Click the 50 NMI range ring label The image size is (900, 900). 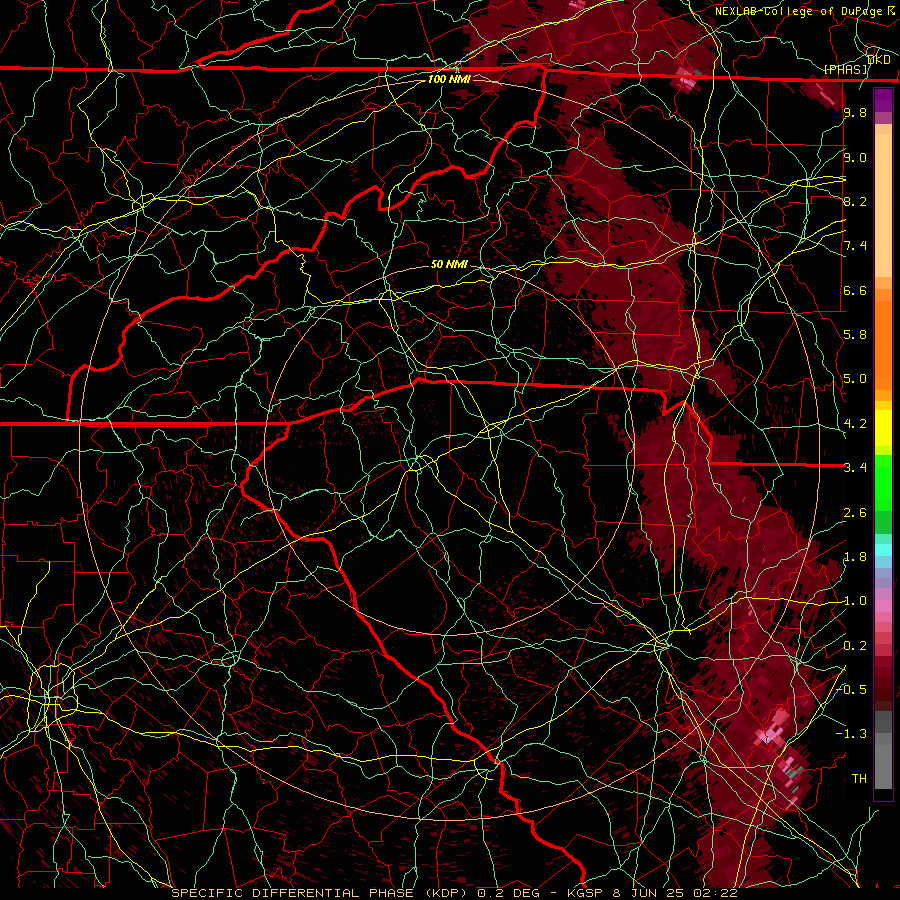449,264
